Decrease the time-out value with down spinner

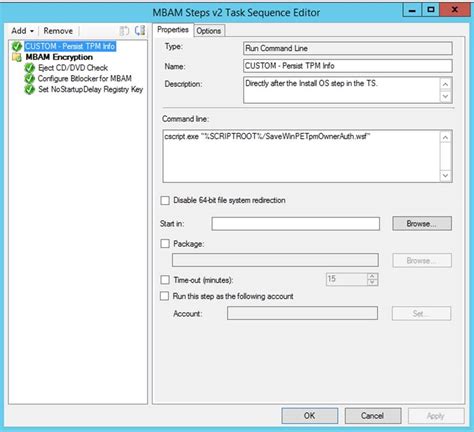tap(372, 283)
